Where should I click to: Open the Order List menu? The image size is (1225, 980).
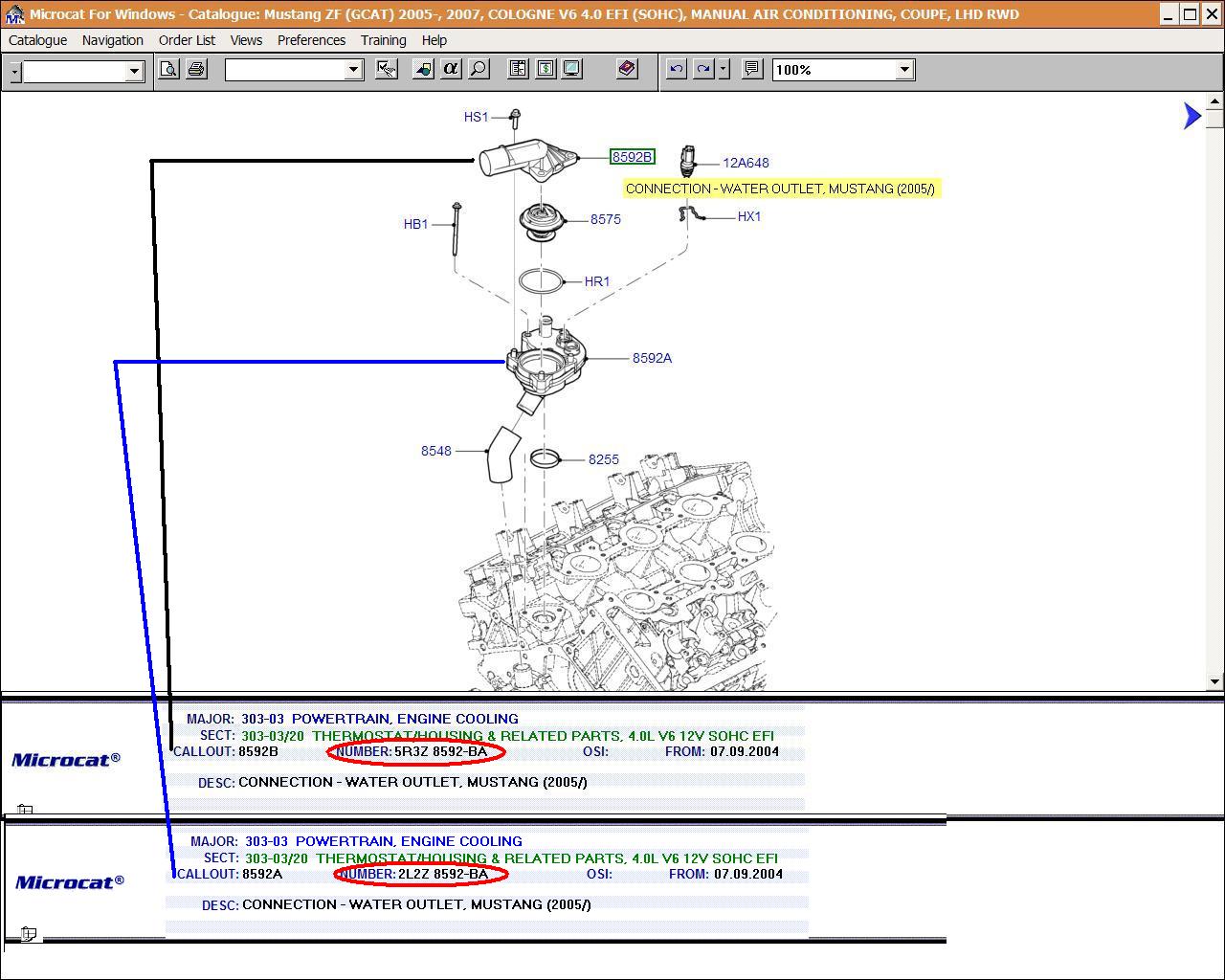click(187, 40)
